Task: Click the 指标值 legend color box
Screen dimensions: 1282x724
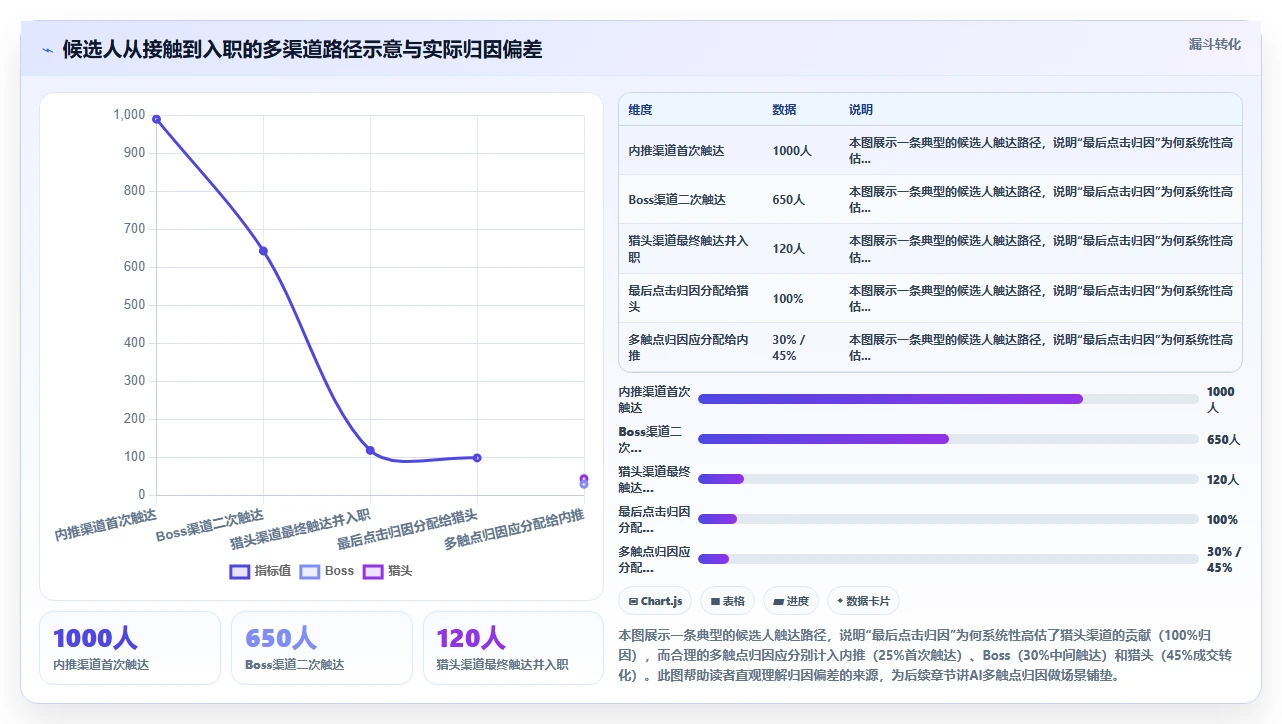Action: [240, 571]
